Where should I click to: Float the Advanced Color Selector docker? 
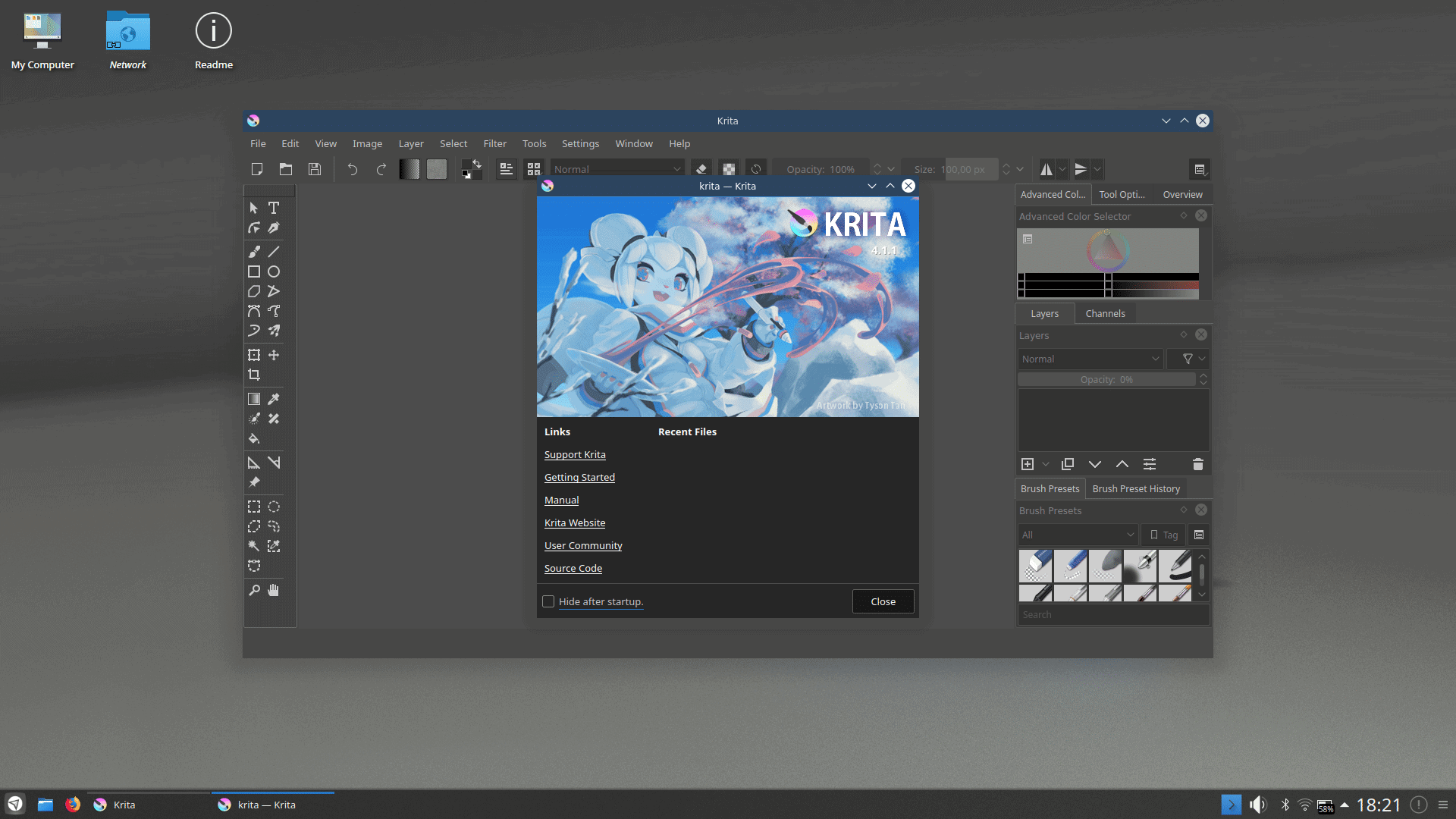click(x=1184, y=215)
